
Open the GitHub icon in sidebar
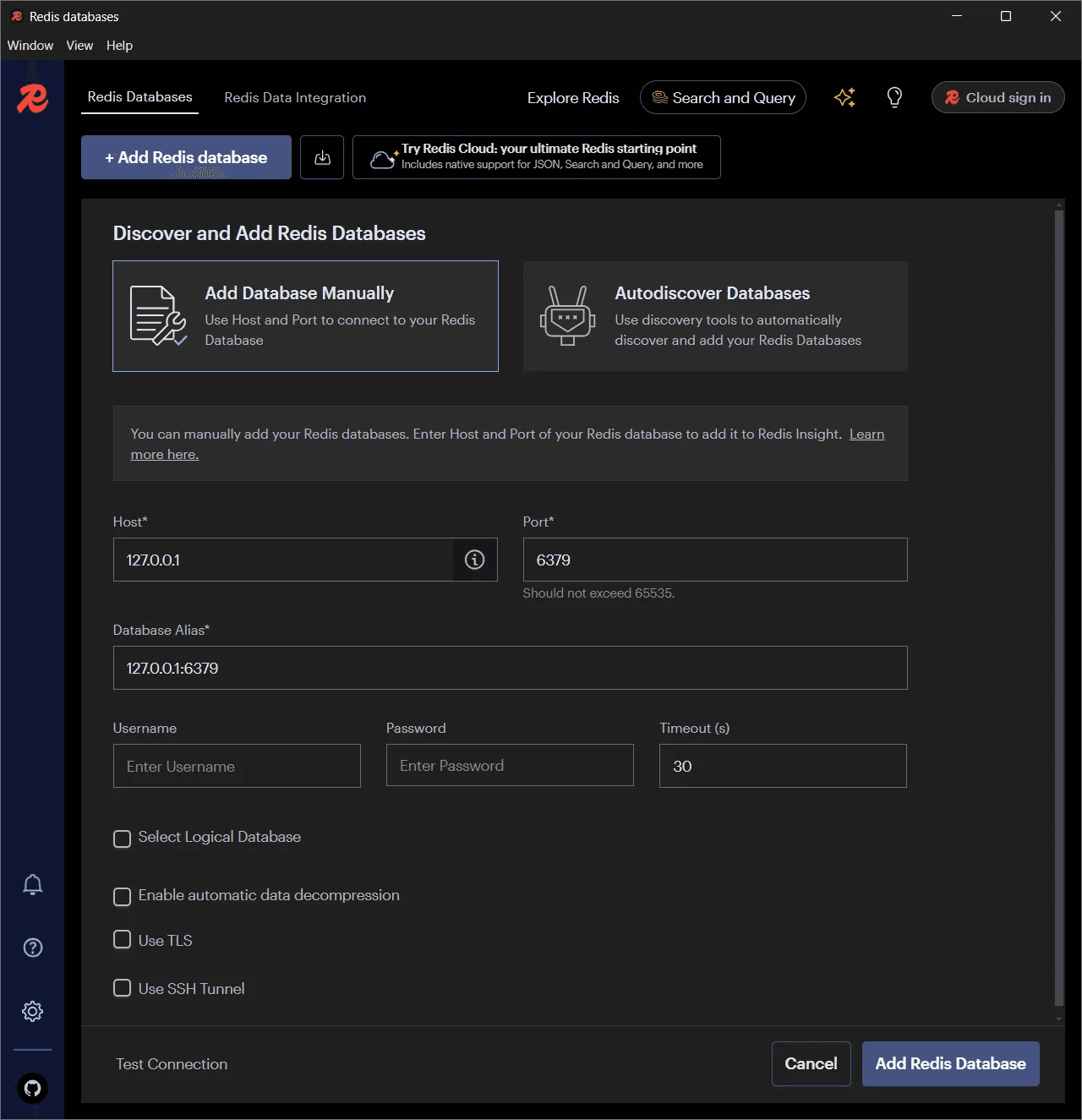[32, 1089]
